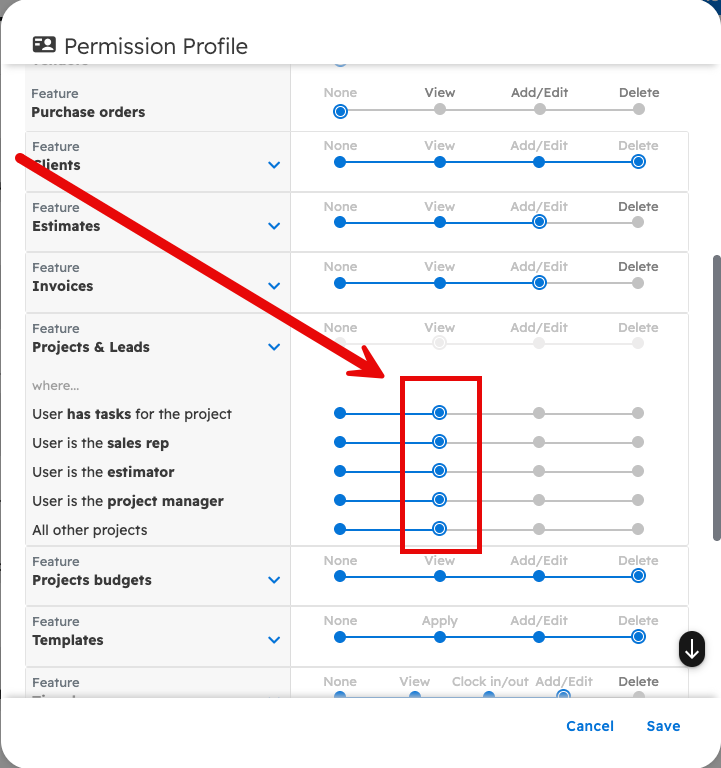Set sales rep project permission to Delete
Viewport: 721px width, 768px height.
point(638,442)
